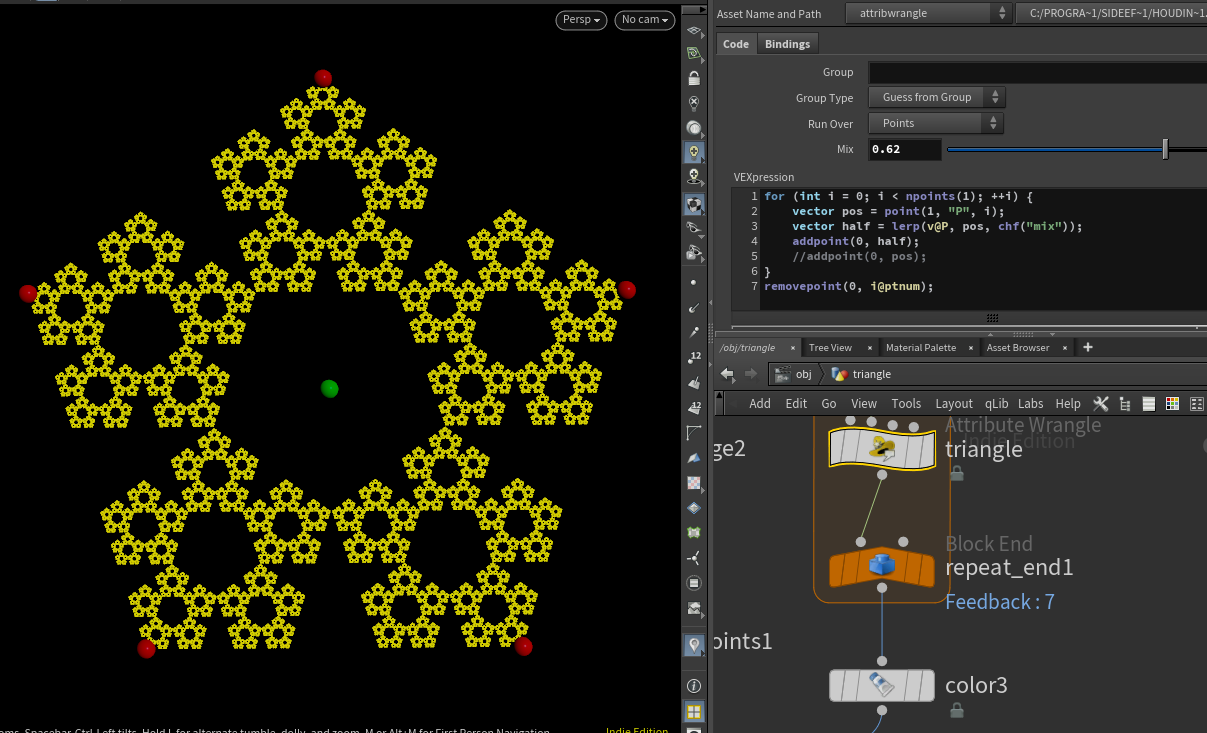
Task: Open the No cam camera dropdown
Action: (644, 20)
